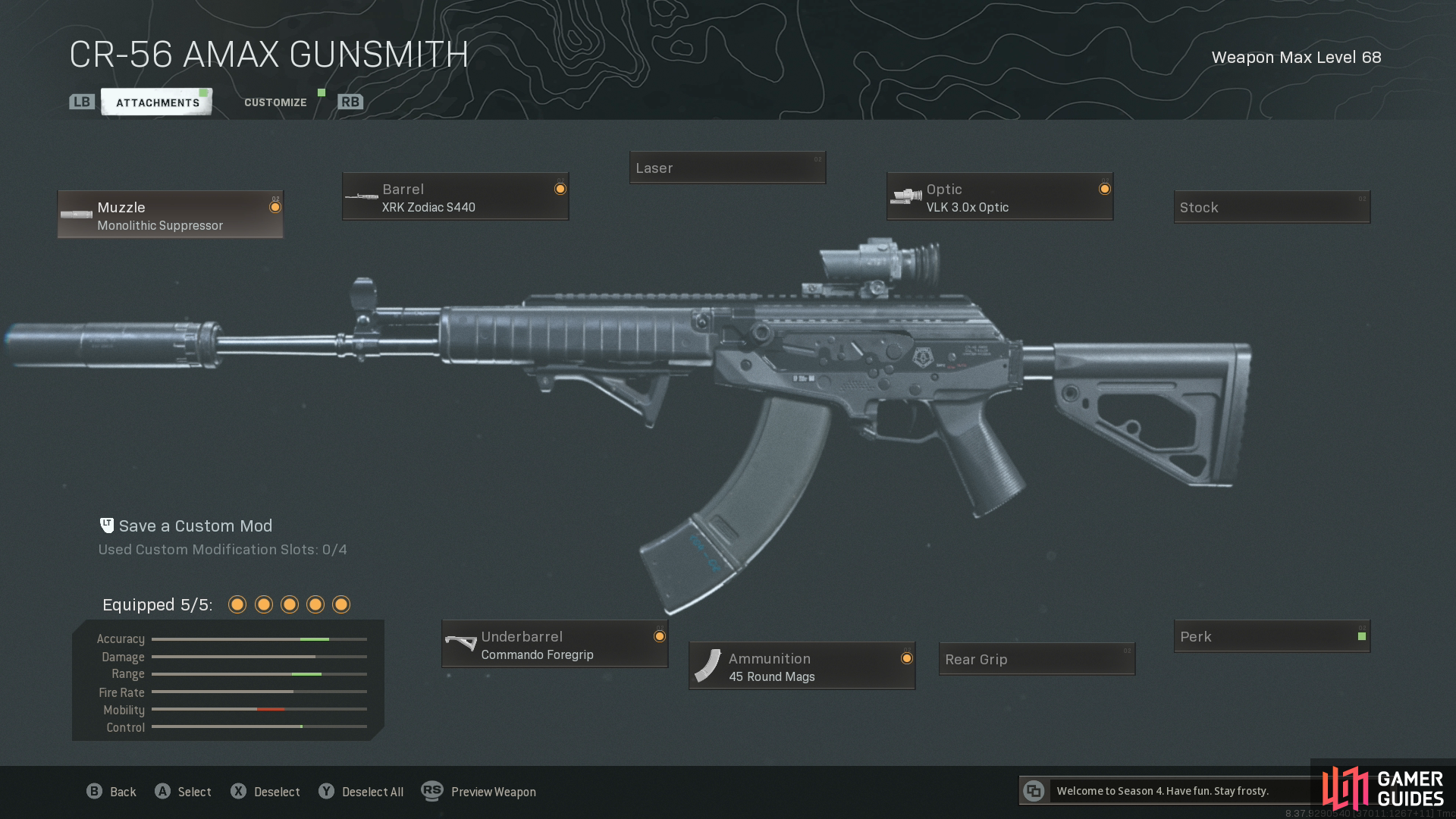Image resolution: width=1456 pixels, height=819 pixels.
Task: Click the 45 Round Mags magazine icon
Action: [x=708, y=666]
